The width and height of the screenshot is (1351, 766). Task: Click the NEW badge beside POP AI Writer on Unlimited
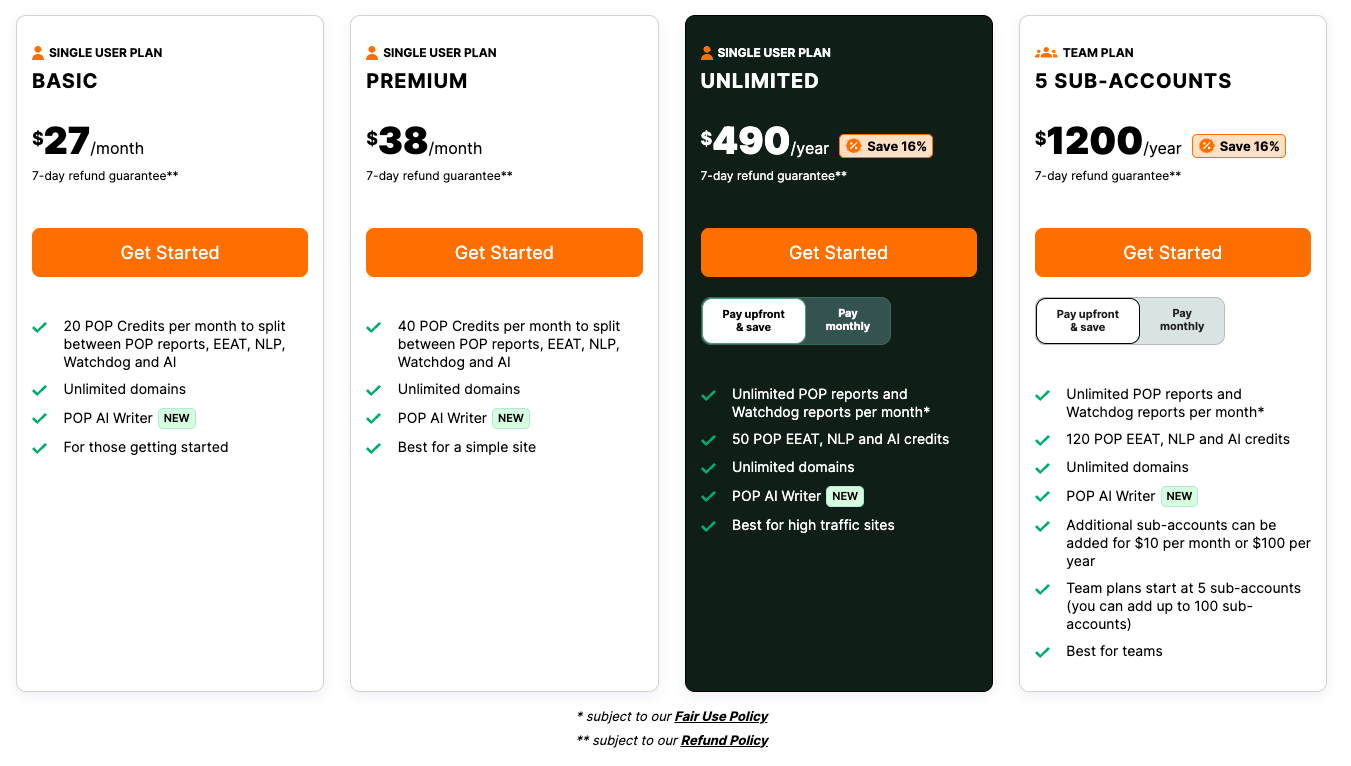[845, 496]
